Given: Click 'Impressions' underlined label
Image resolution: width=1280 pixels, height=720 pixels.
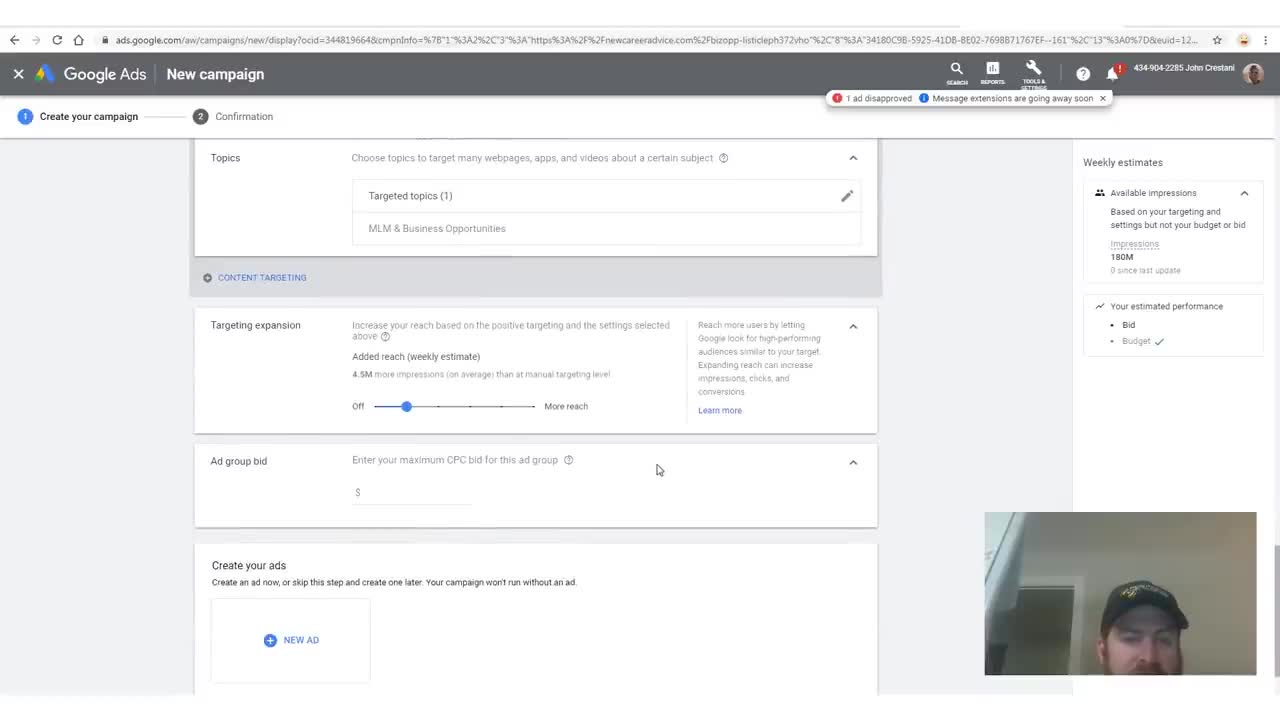Looking at the screenshot, I should click(1134, 244).
